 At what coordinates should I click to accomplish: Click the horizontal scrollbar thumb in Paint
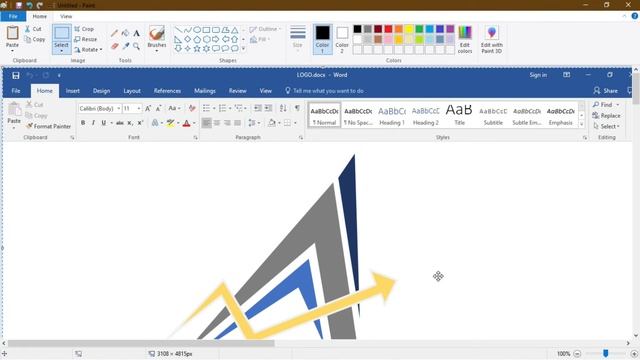coord(141,344)
